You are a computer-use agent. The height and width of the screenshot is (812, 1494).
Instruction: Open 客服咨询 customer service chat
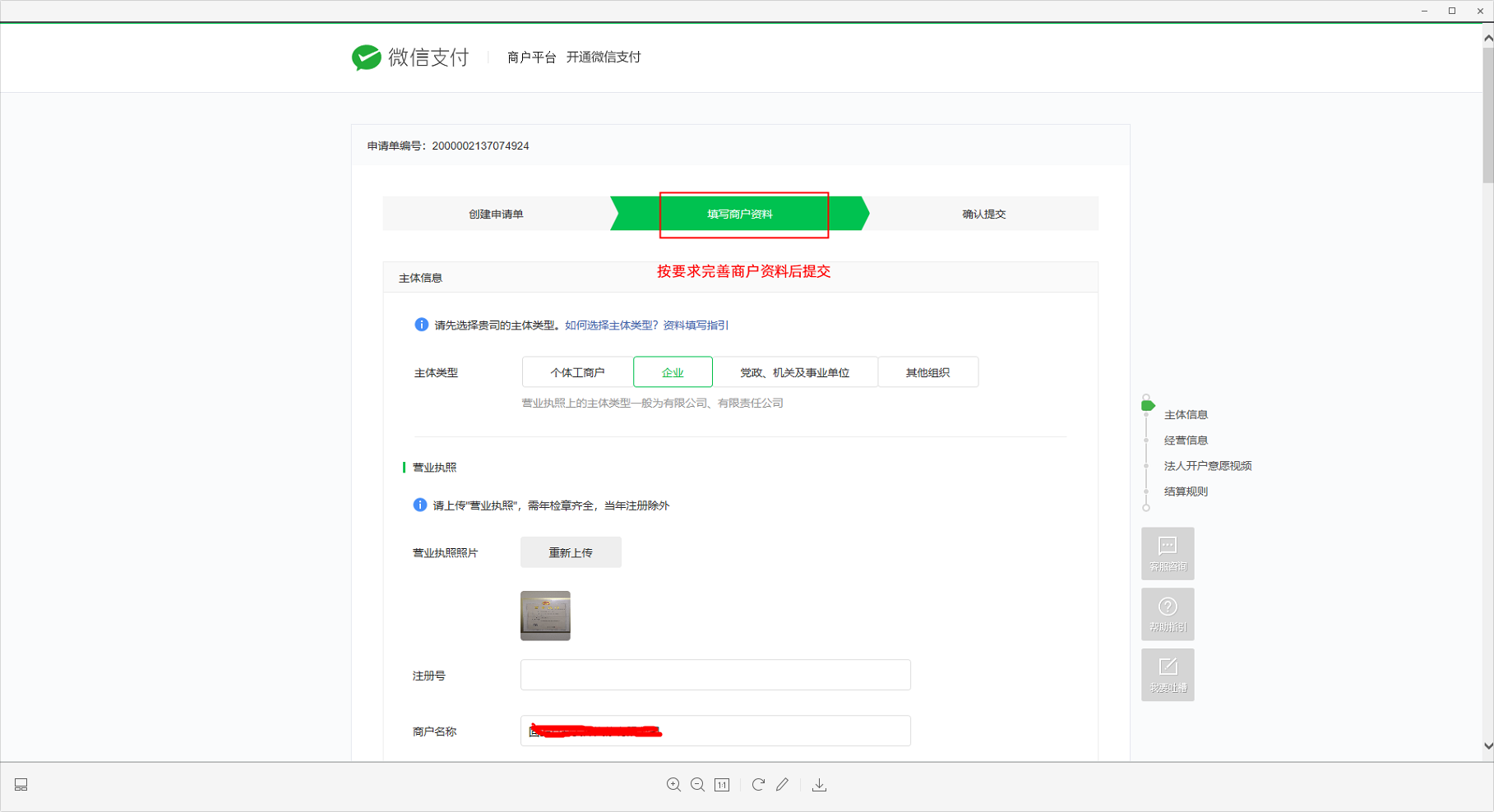click(x=1168, y=553)
